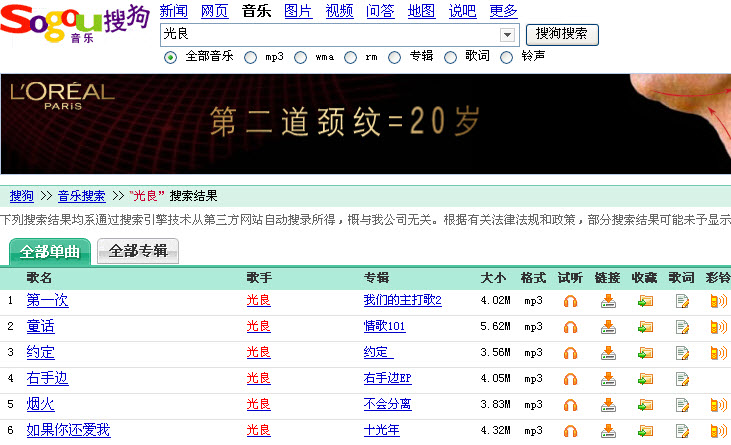Screen dimensions: 731x445
Task: Open the L'Oréal Paris banner ad
Action: [x=366, y=124]
